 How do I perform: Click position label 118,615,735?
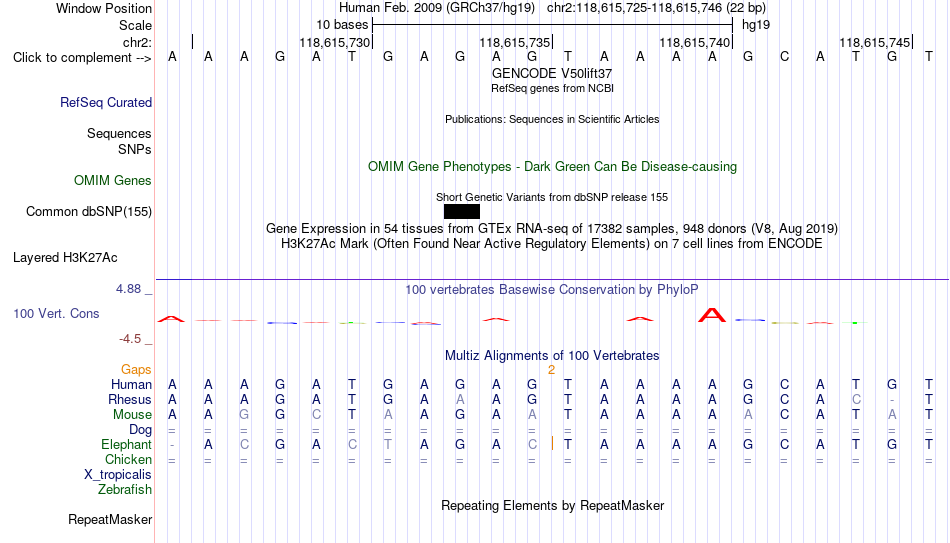(x=514, y=42)
